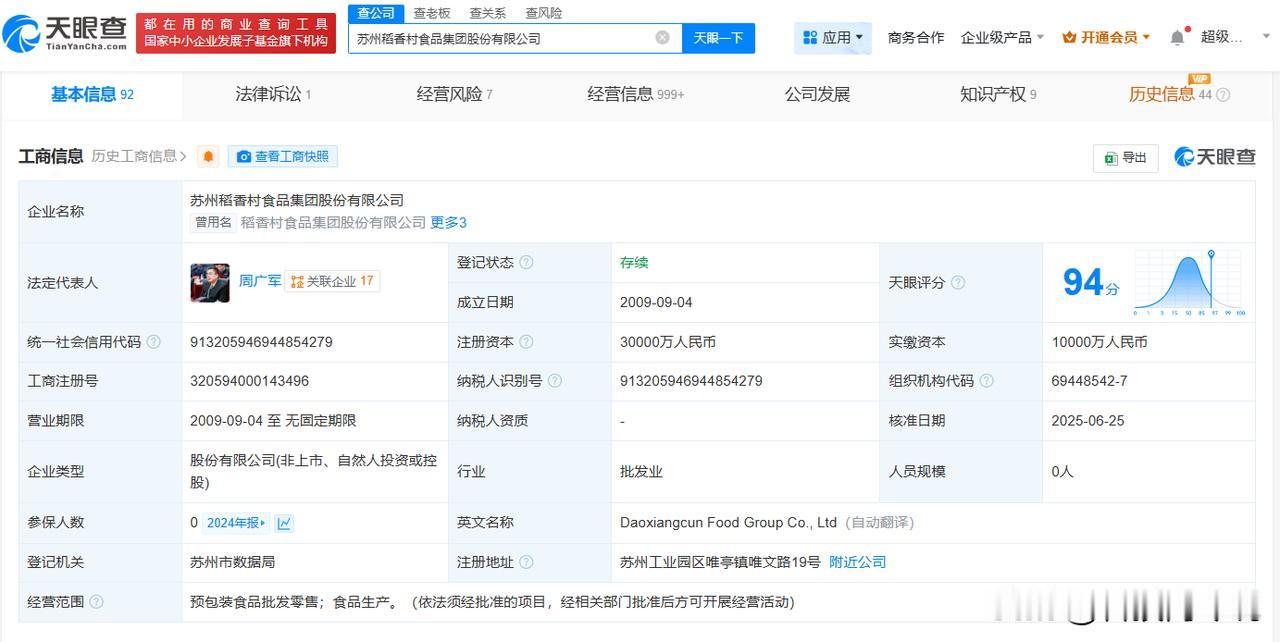Screen dimensions: 1280x642
Task: Click the help icon next to 纳税人识别号
Action: click(x=555, y=381)
